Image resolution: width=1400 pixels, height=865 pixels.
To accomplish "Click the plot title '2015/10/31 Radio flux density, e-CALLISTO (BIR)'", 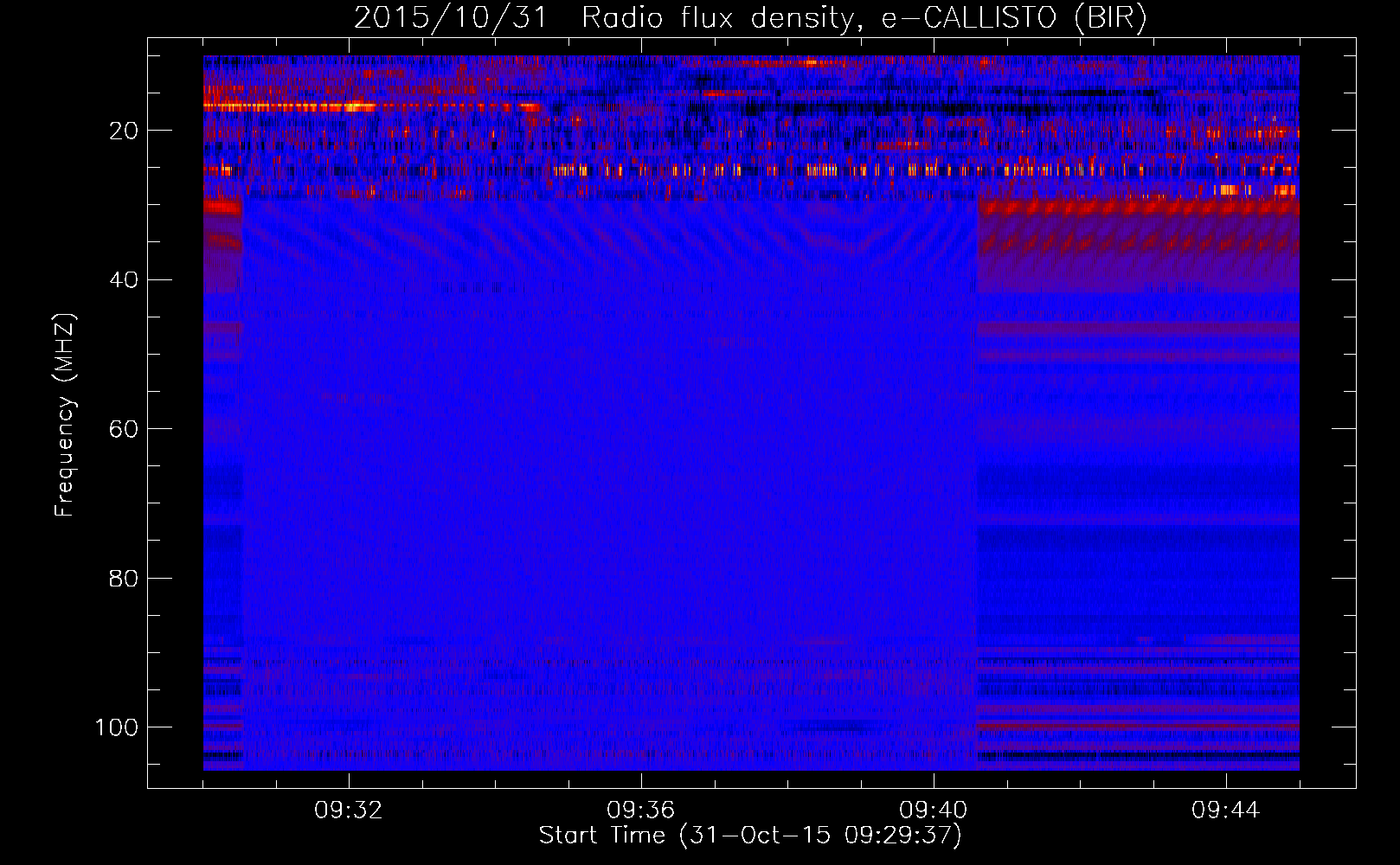I will (x=750, y=17).
